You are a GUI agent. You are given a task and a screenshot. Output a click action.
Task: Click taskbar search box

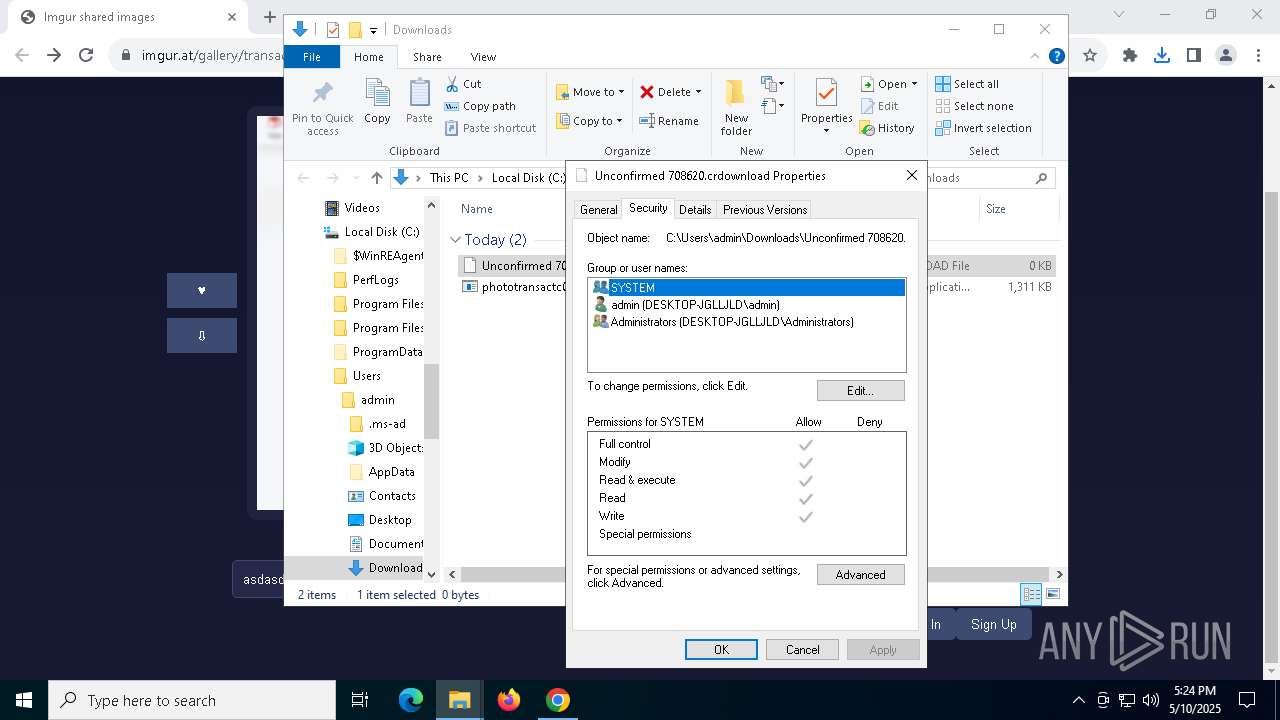192,700
